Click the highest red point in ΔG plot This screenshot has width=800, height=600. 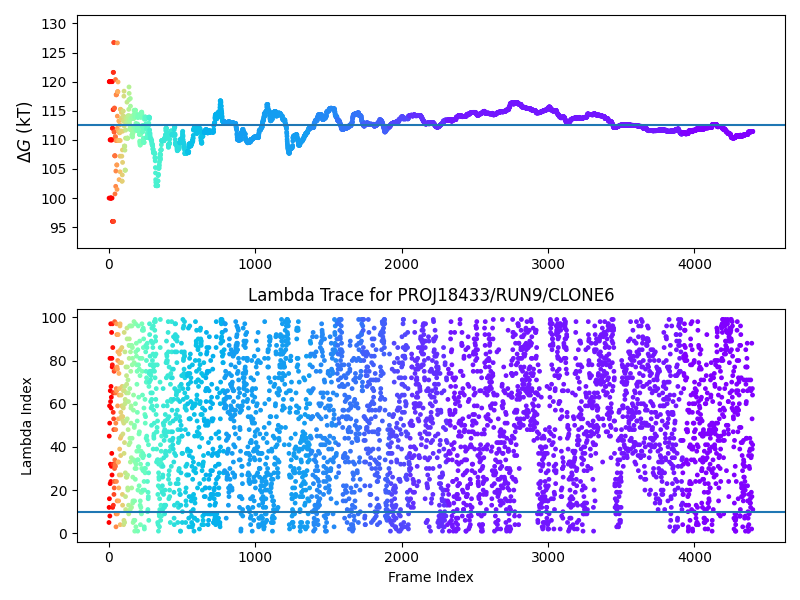[x=113, y=42]
